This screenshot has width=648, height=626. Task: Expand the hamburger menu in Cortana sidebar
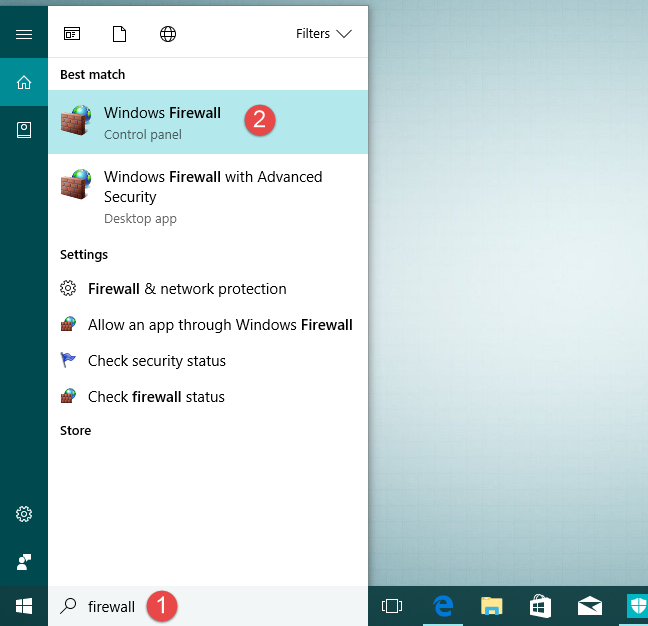point(24,34)
